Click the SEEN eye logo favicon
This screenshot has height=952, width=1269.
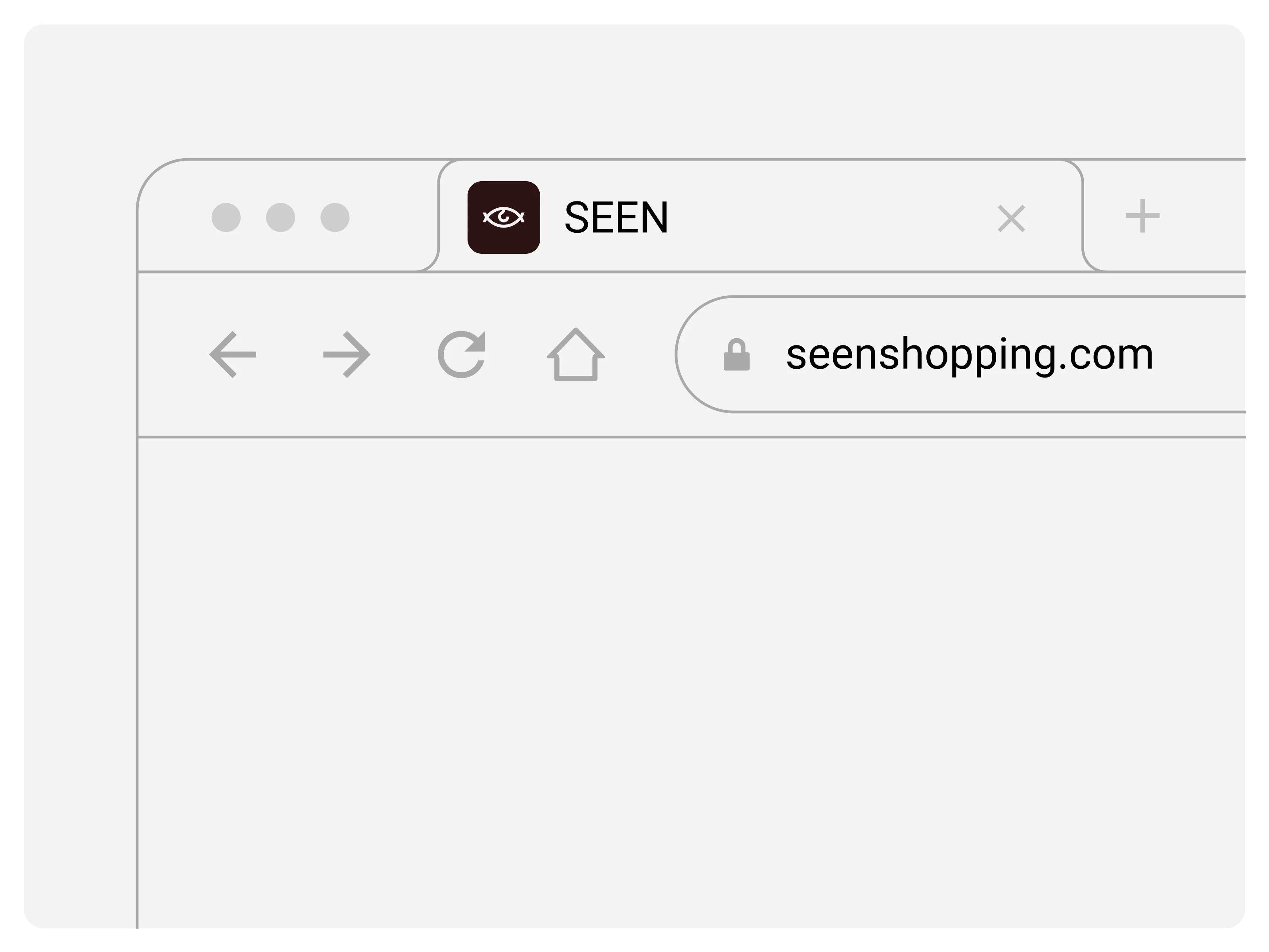[x=504, y=217]
